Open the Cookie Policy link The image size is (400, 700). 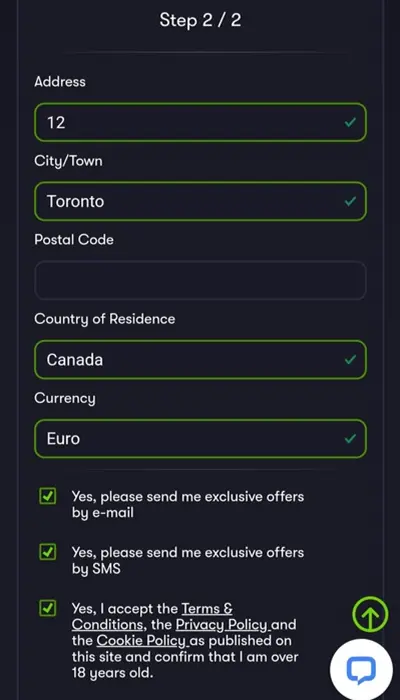(141, 641)
